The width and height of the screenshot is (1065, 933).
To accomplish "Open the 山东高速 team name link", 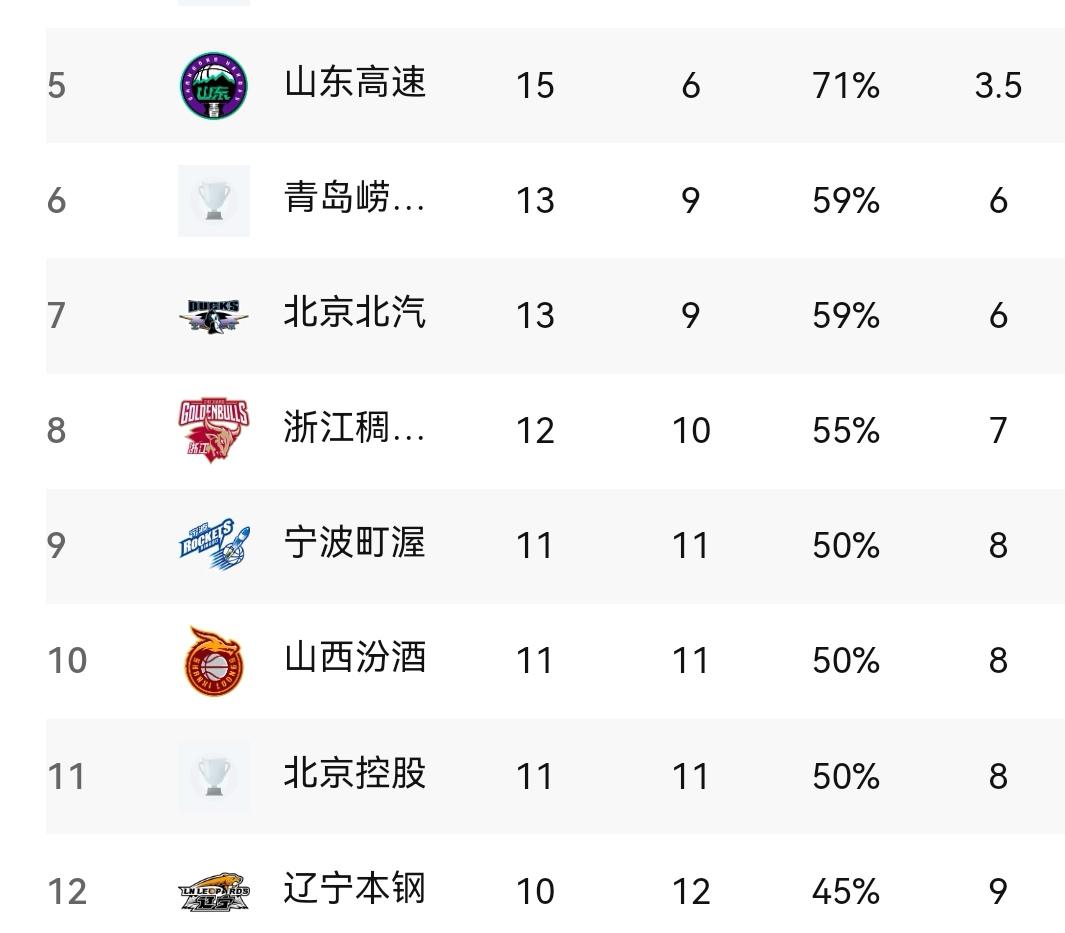I will point(355,84).
